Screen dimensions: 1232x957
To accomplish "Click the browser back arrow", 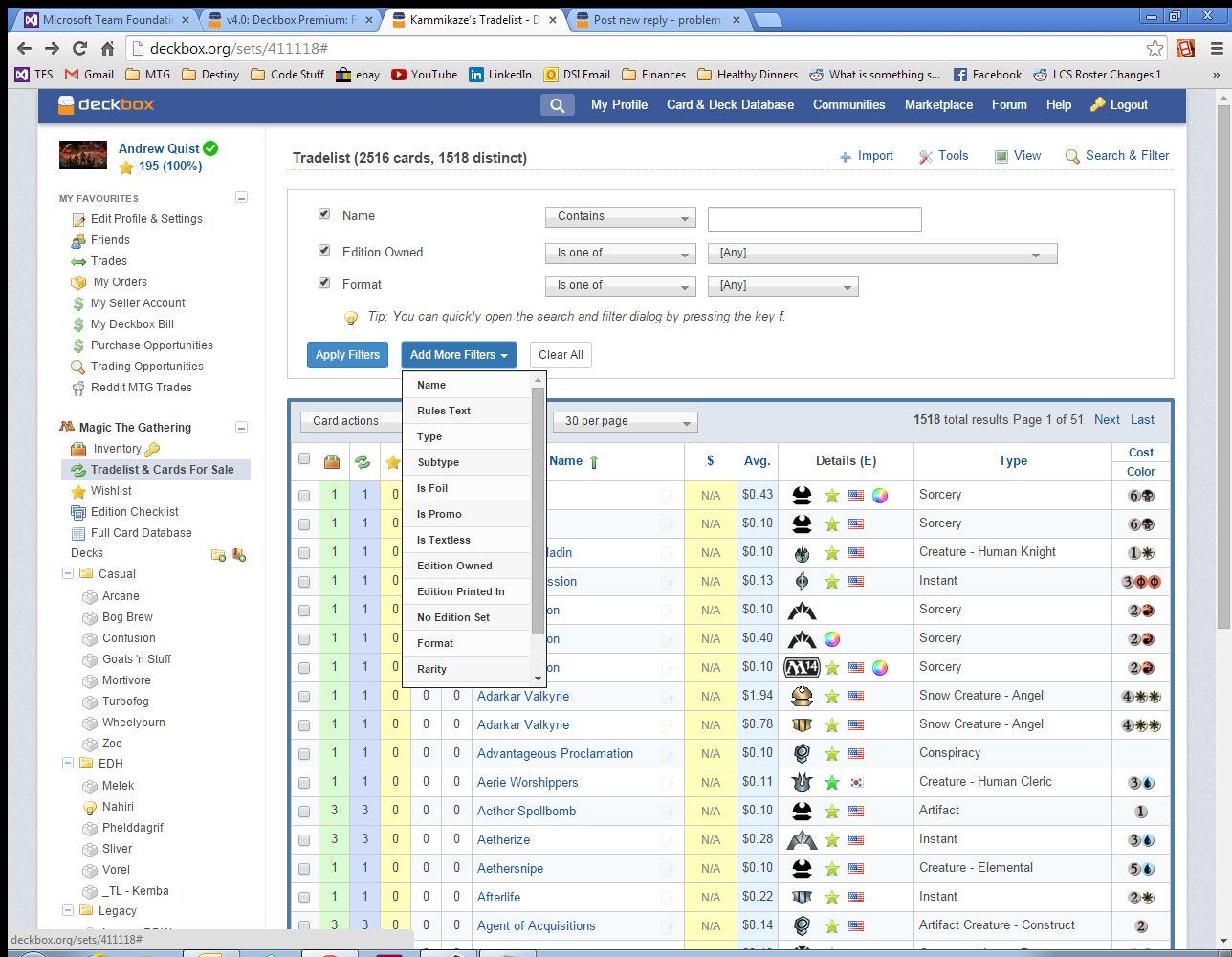I will point(25,48).
